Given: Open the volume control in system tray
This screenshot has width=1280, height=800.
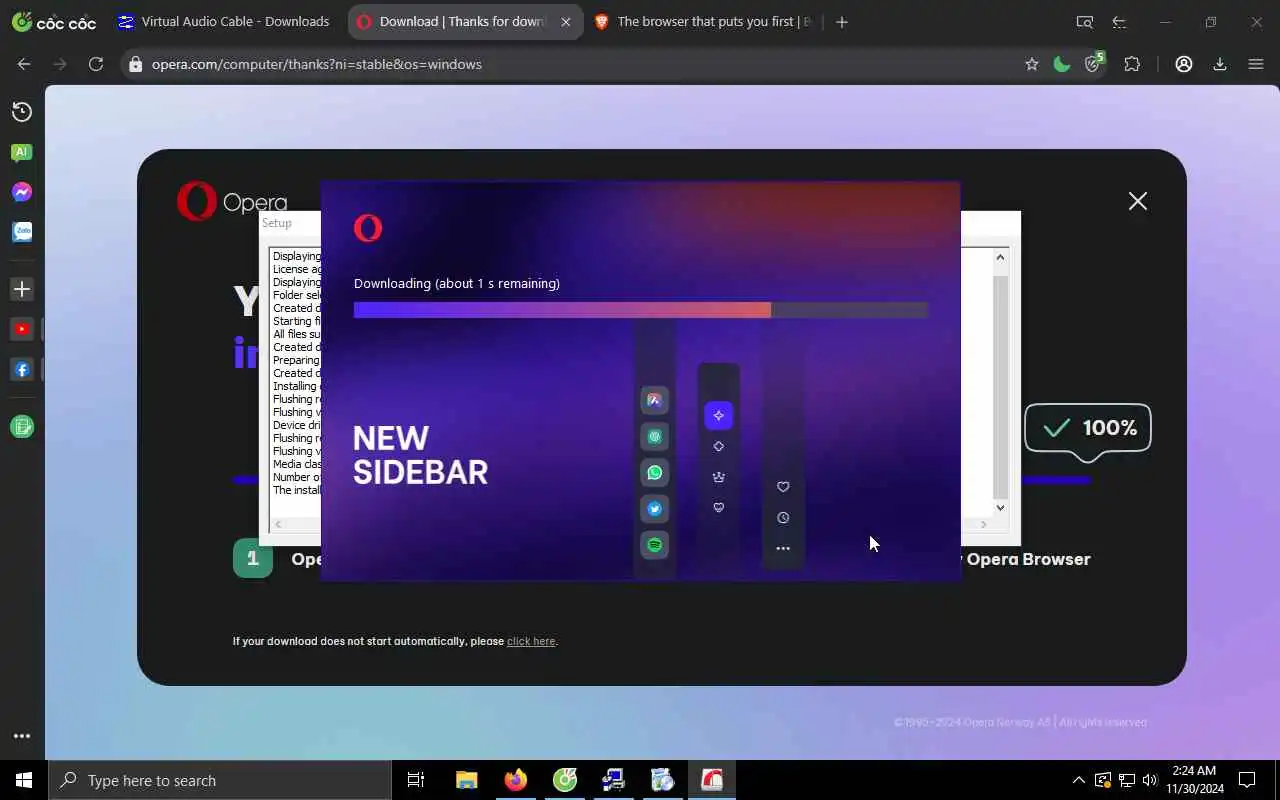Looking at the screenshot, I should [x=1149, y=780].
